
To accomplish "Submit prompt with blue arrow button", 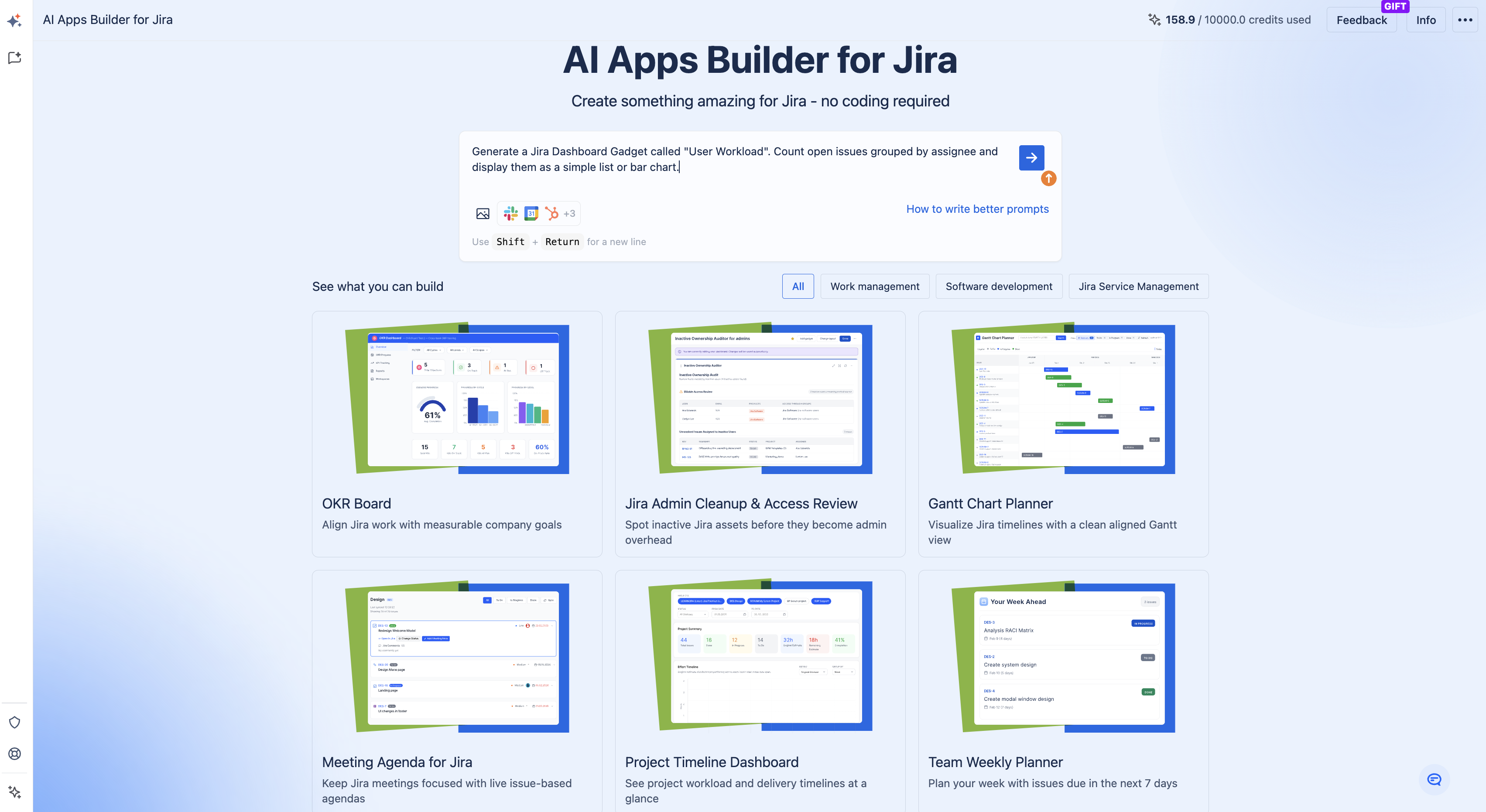I will (1031, 157).
